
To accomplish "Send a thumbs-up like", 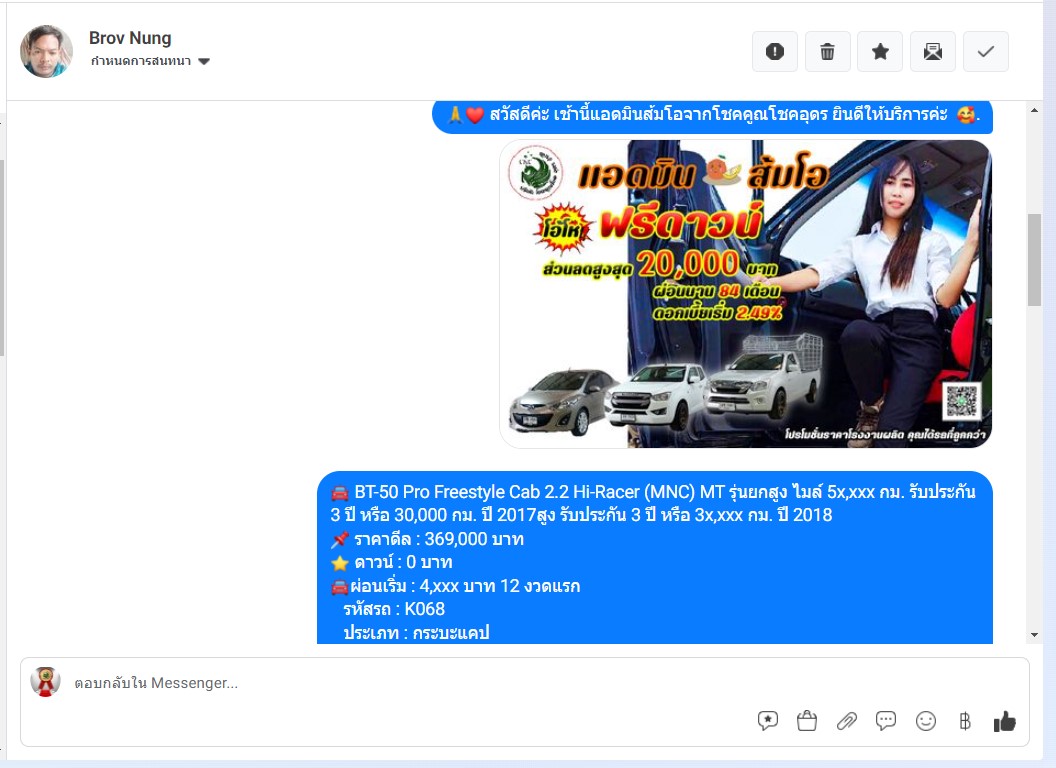I will click(1004, 721).
